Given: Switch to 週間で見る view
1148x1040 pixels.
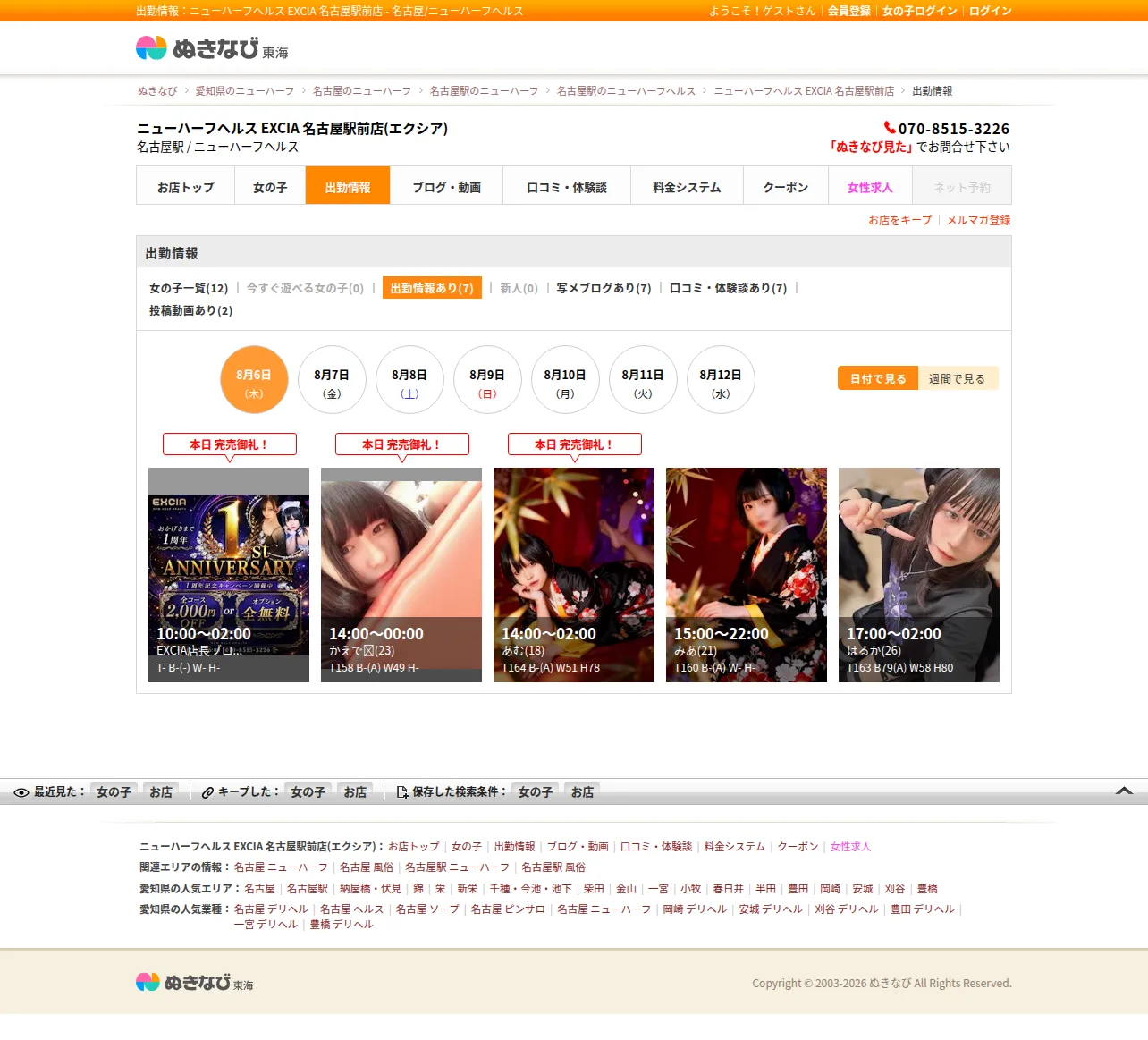Looking at the screenshot, I should 958,378.
